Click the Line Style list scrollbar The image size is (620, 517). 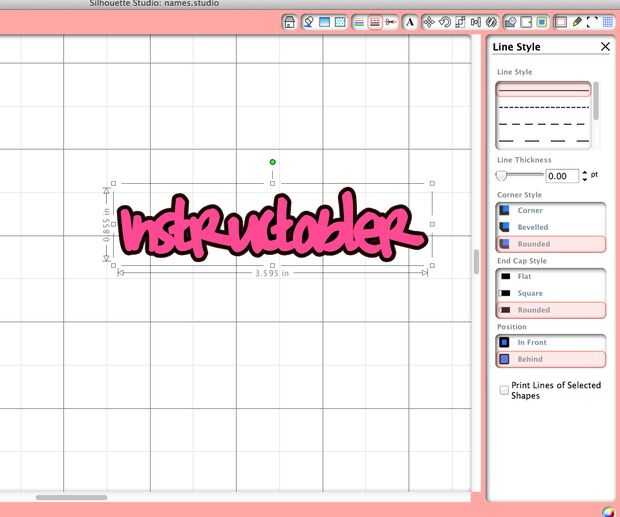coord(596,101)
